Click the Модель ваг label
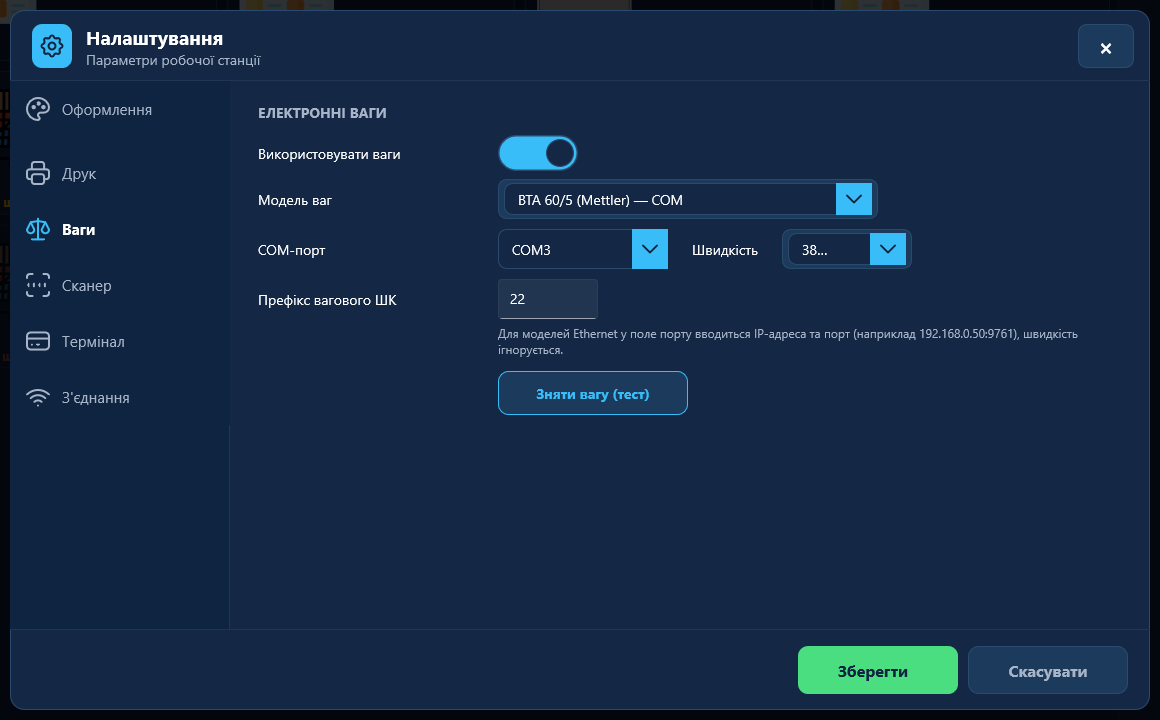Screen dimensions: 1160x720 coord(294,200)
